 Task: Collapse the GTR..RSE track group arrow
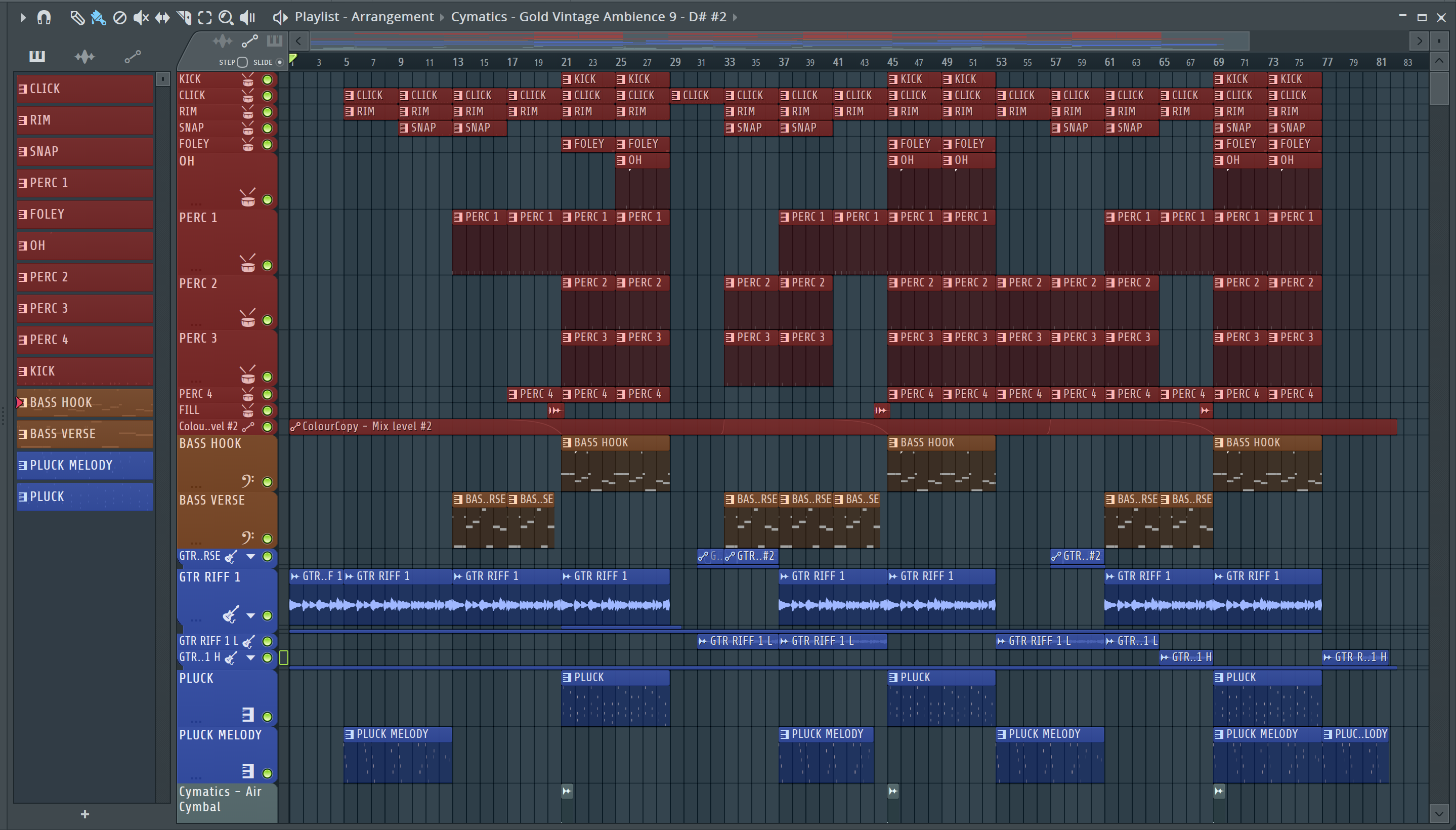point(251,556)
